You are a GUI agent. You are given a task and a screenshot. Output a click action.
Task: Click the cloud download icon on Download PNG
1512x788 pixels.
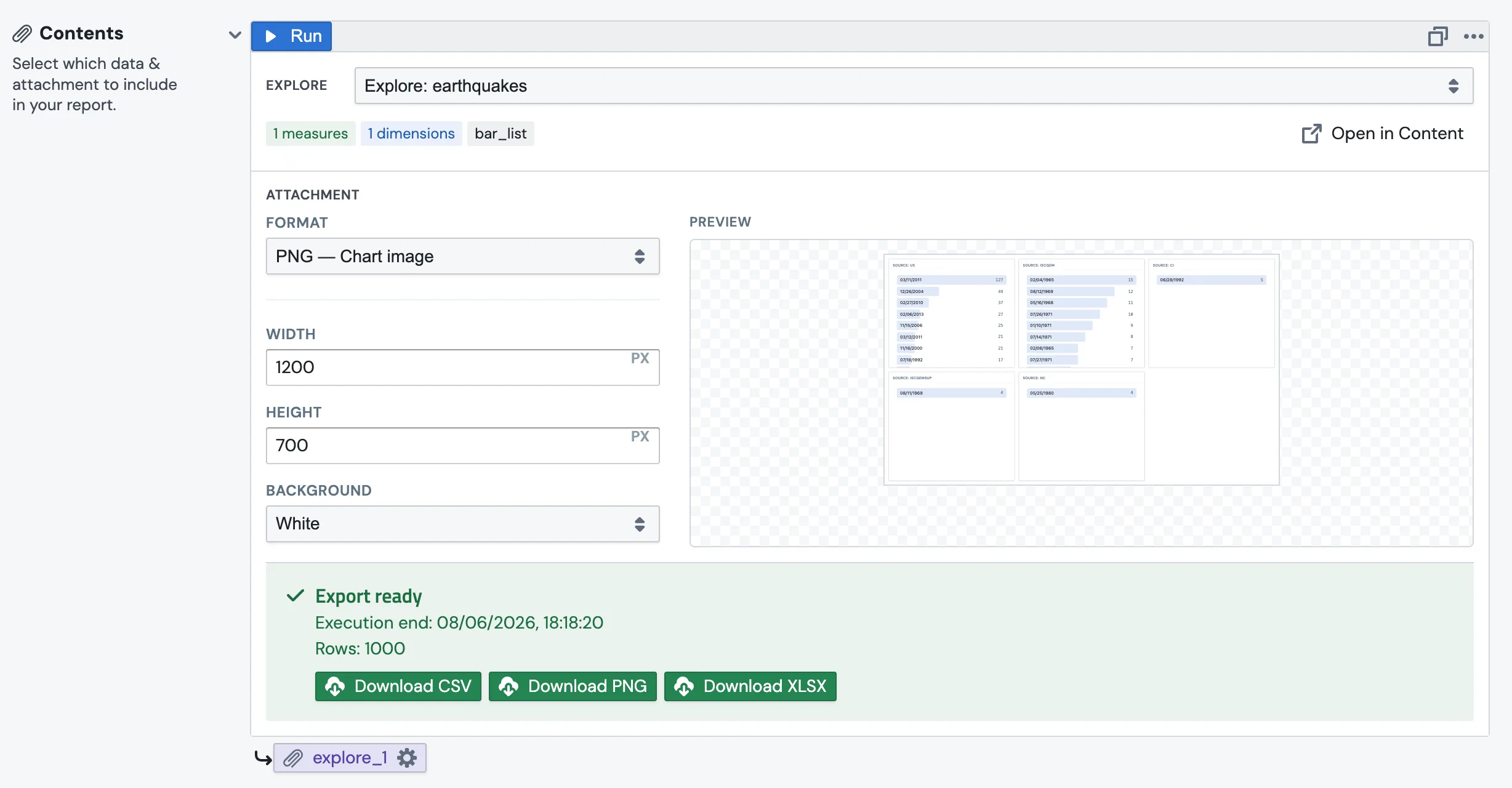[x=509, y=686]
